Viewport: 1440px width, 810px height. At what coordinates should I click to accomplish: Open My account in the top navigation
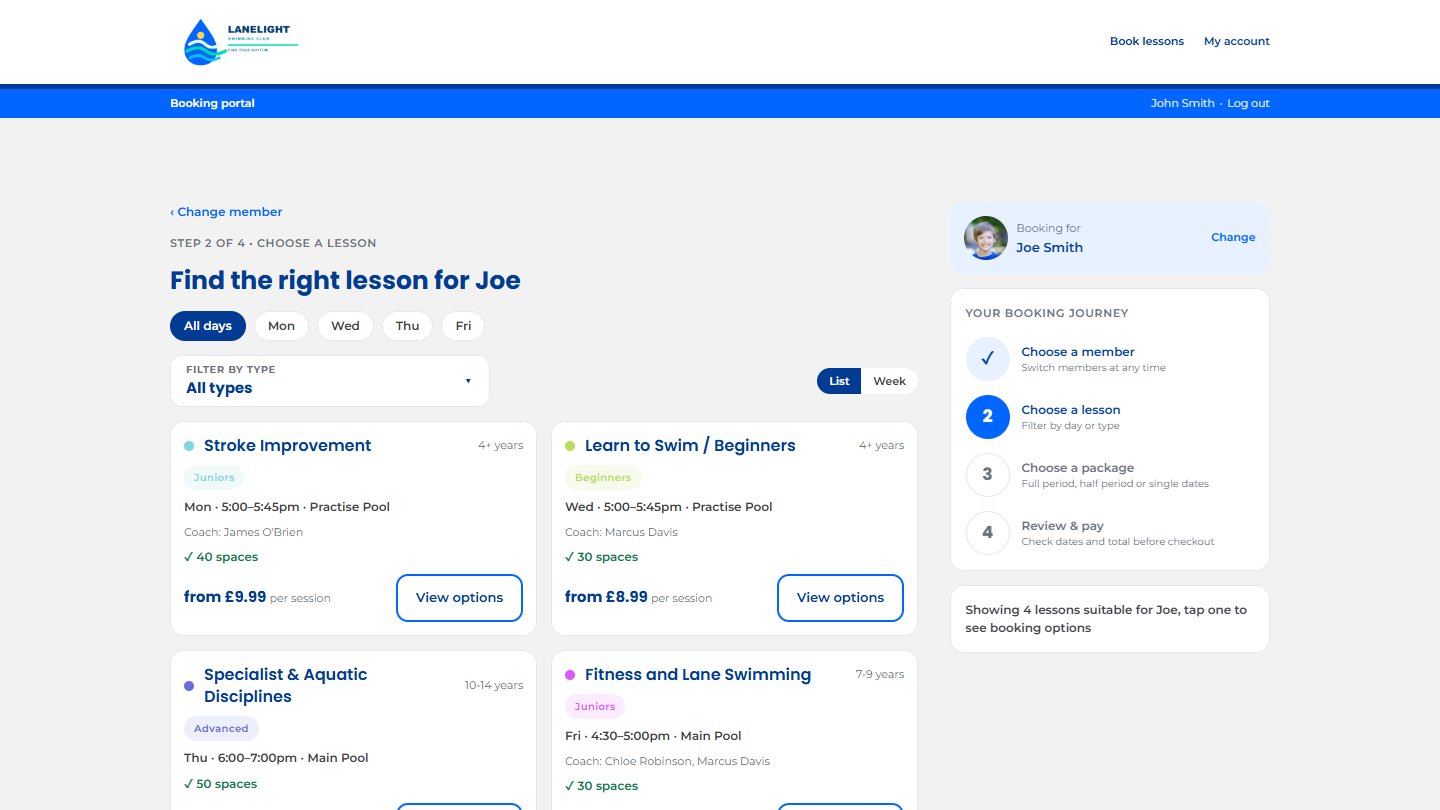[x=1237, y=42]
